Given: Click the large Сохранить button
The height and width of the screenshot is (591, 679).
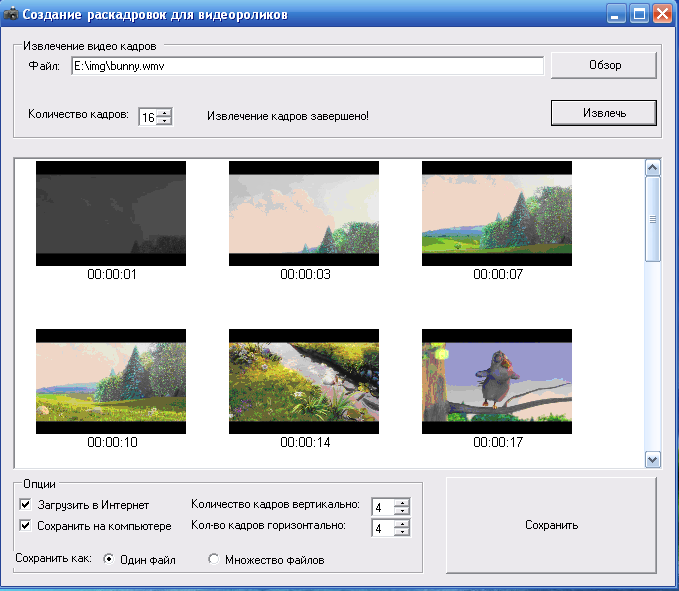Looking at the screenshot, I should point(551,525).
